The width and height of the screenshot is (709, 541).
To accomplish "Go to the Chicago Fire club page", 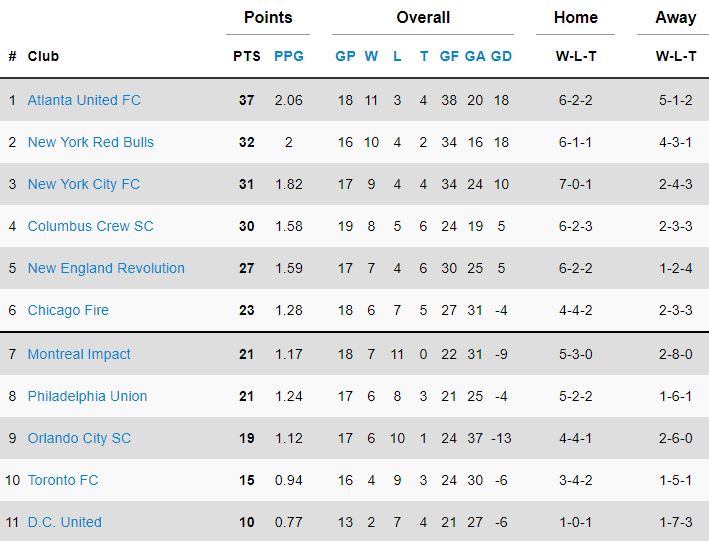I will 68,310.
